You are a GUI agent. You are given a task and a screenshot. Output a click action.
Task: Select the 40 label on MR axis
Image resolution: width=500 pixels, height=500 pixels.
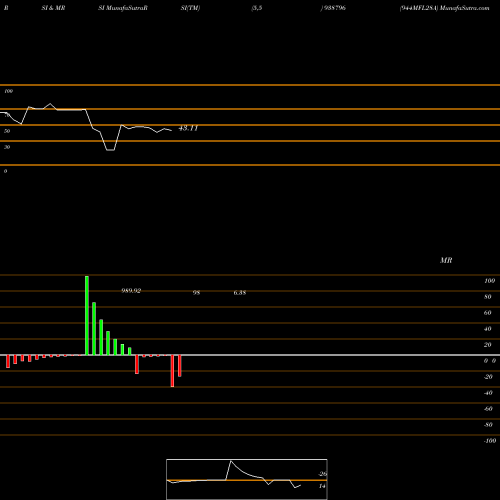[x=488, y=329]
